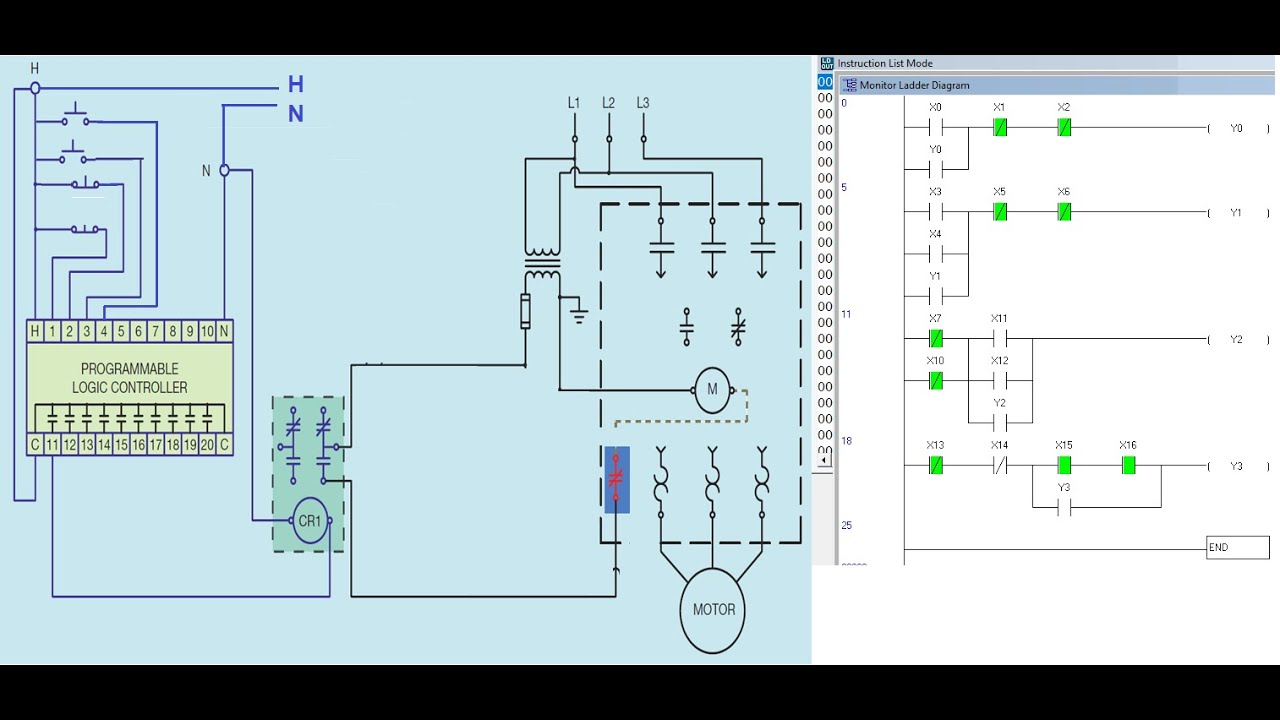The width and height of the screenshot is (1280, 720).
Task: Select the X12 contact
Action: pos(999,381)
